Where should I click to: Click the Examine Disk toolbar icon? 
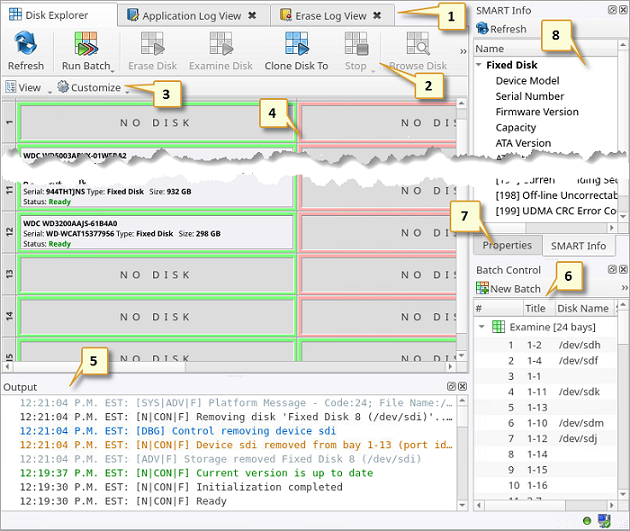point(221,43)
